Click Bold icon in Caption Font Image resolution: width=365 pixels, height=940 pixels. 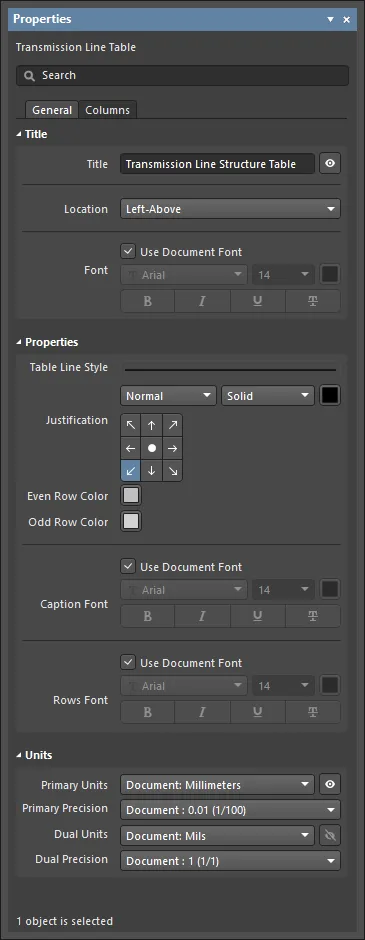(x=147, y=616)
